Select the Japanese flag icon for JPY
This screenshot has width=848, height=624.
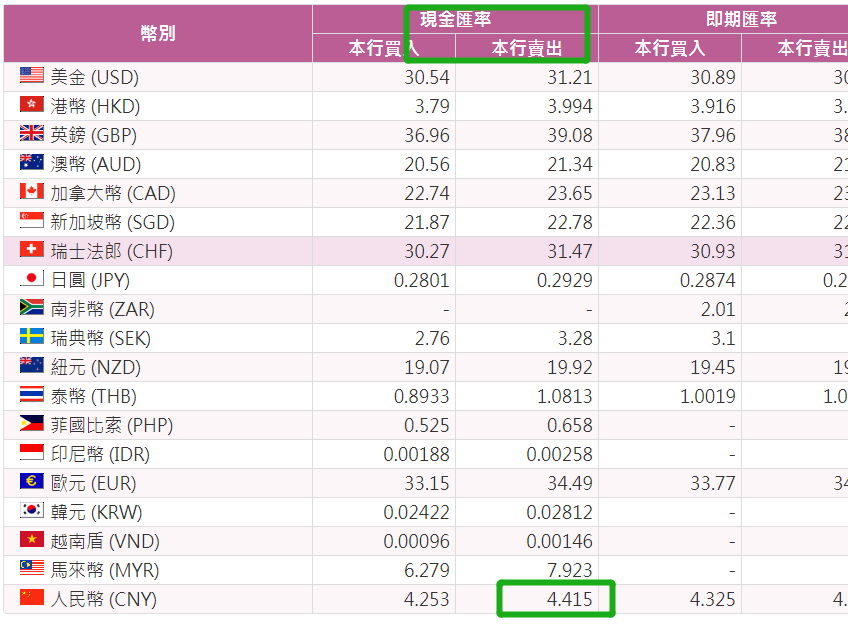coord(32,279)
